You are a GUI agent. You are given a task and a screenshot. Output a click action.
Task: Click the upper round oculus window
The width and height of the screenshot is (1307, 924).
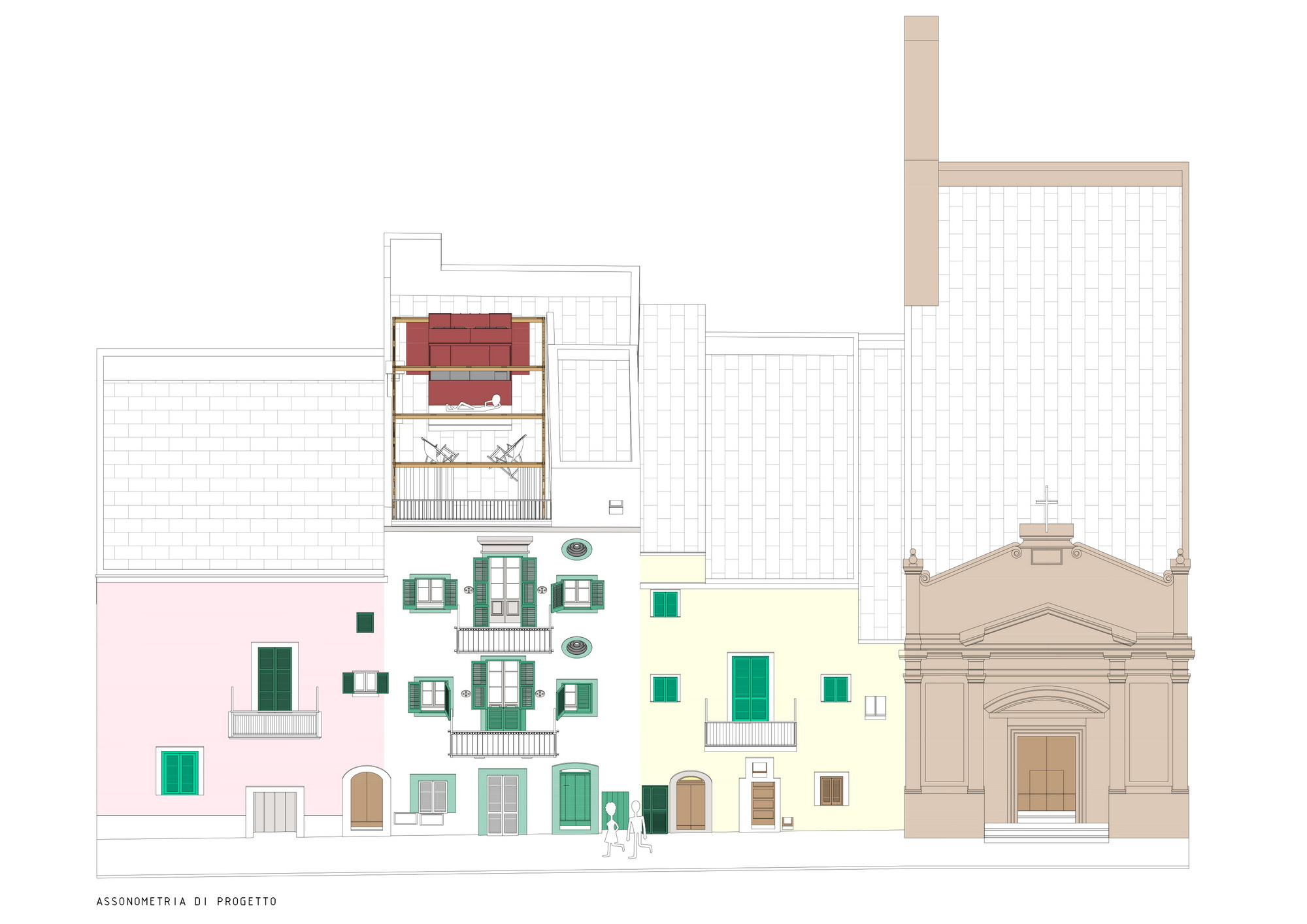click(x=577, y=549)
